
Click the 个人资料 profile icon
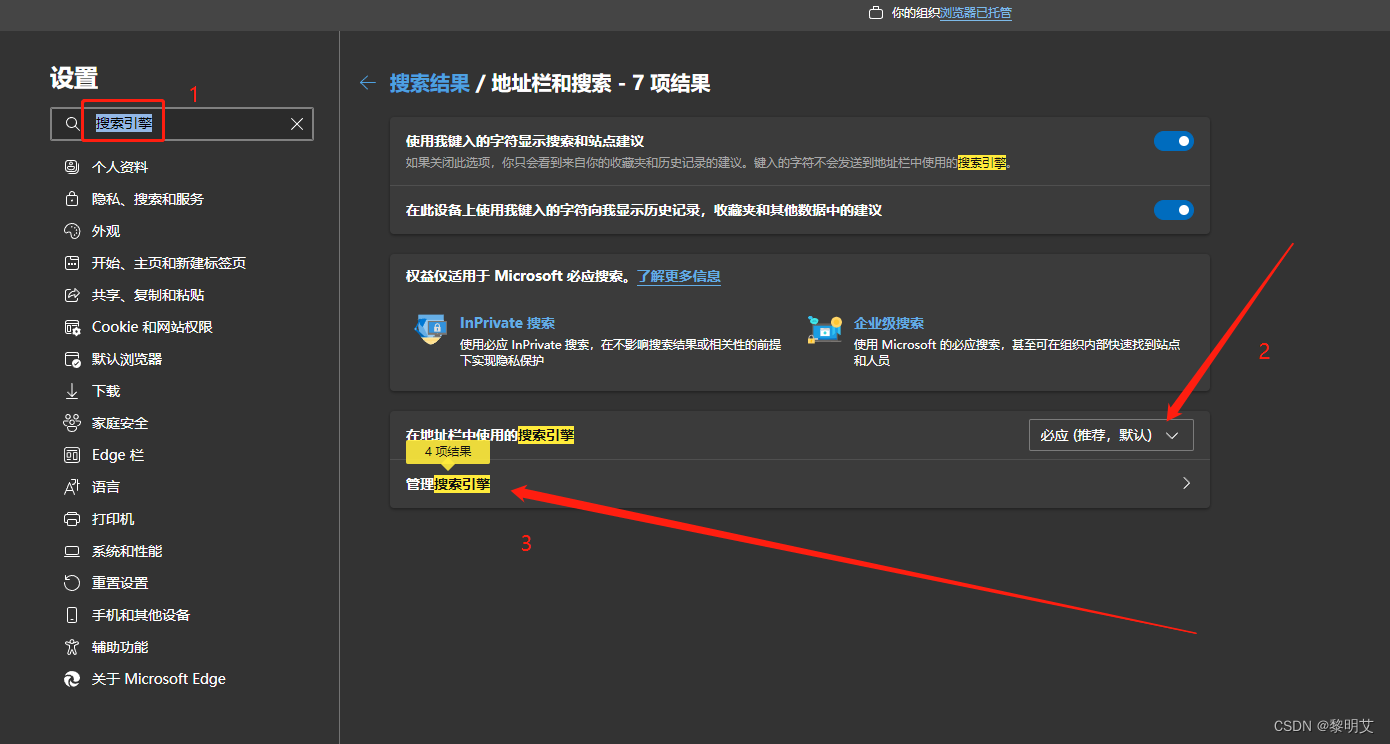[72, 167]
